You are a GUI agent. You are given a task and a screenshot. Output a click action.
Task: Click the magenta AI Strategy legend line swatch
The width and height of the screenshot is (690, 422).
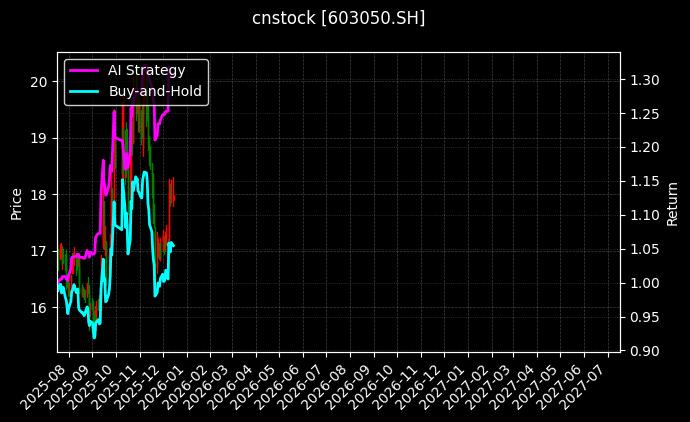(x=84, y=70)
